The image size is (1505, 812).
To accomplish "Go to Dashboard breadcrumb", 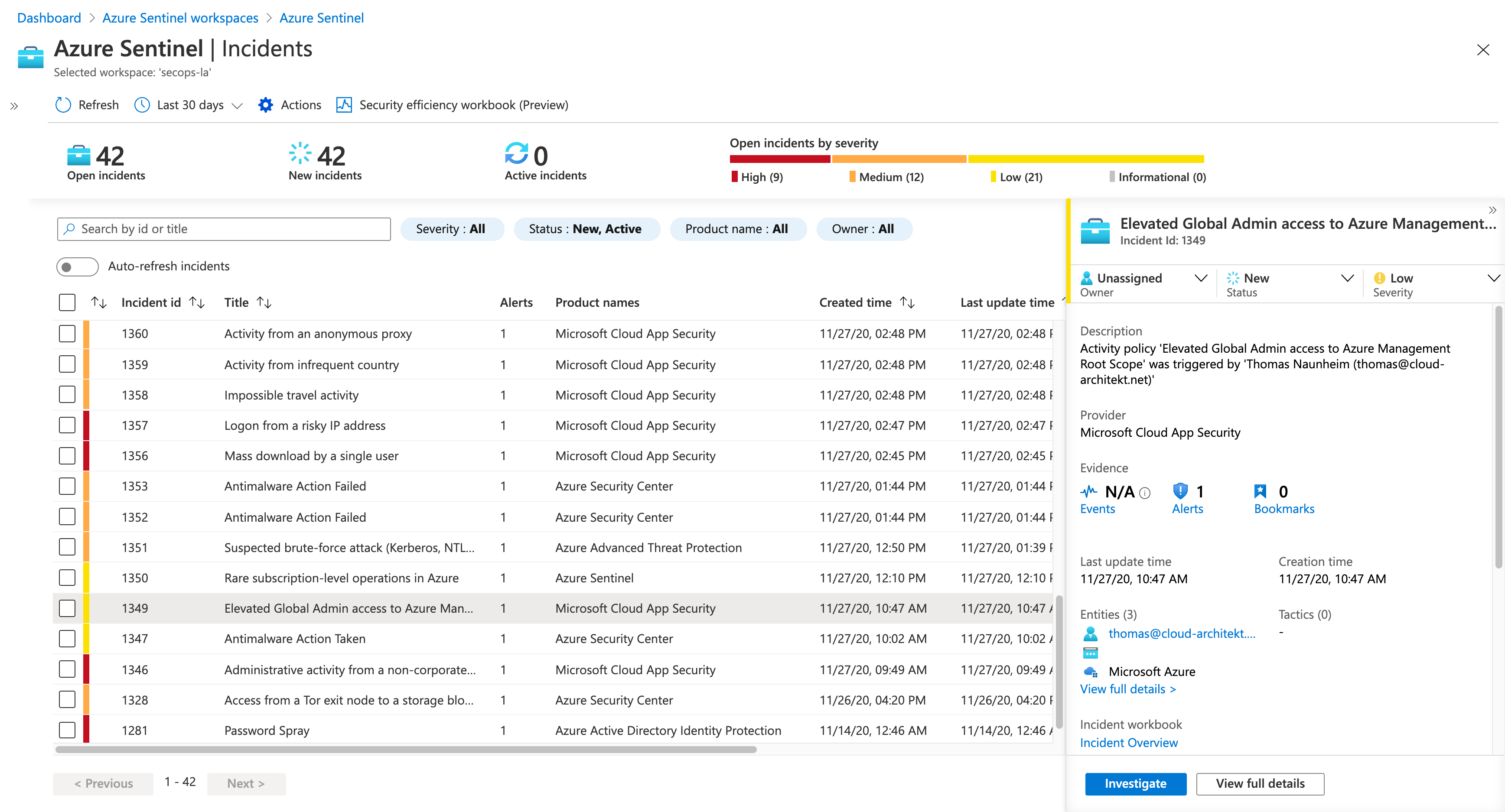I will 49,18.
